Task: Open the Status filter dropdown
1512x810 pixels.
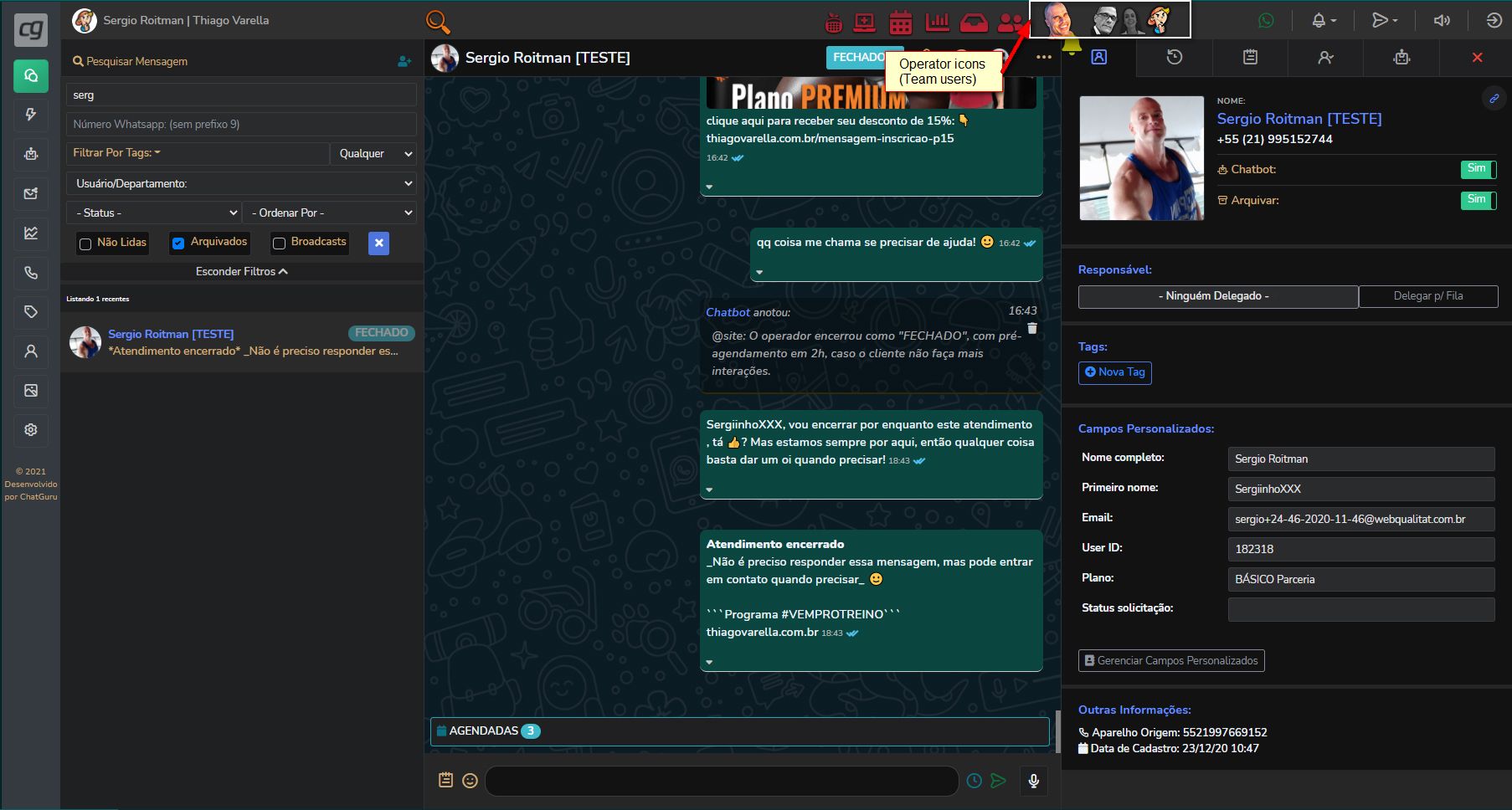Action: [154, 213]
